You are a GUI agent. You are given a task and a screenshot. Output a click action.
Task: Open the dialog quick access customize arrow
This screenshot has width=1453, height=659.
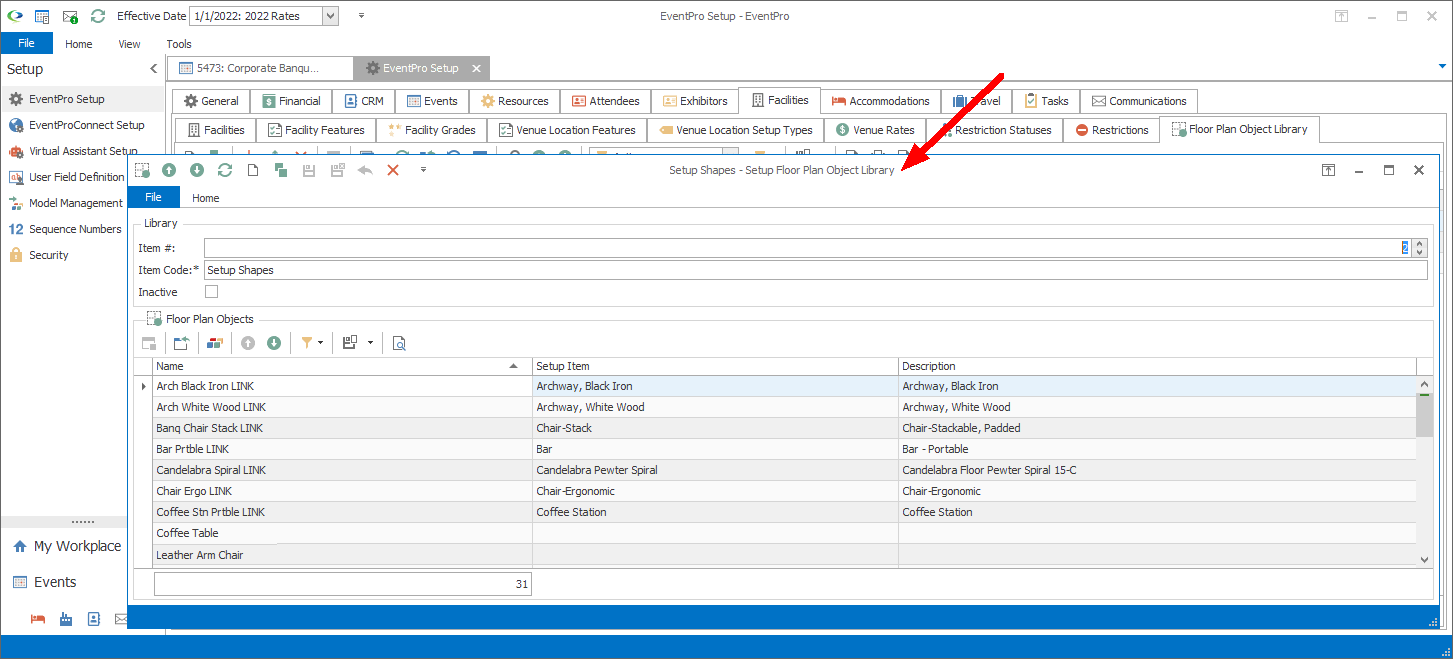[423, 170]
